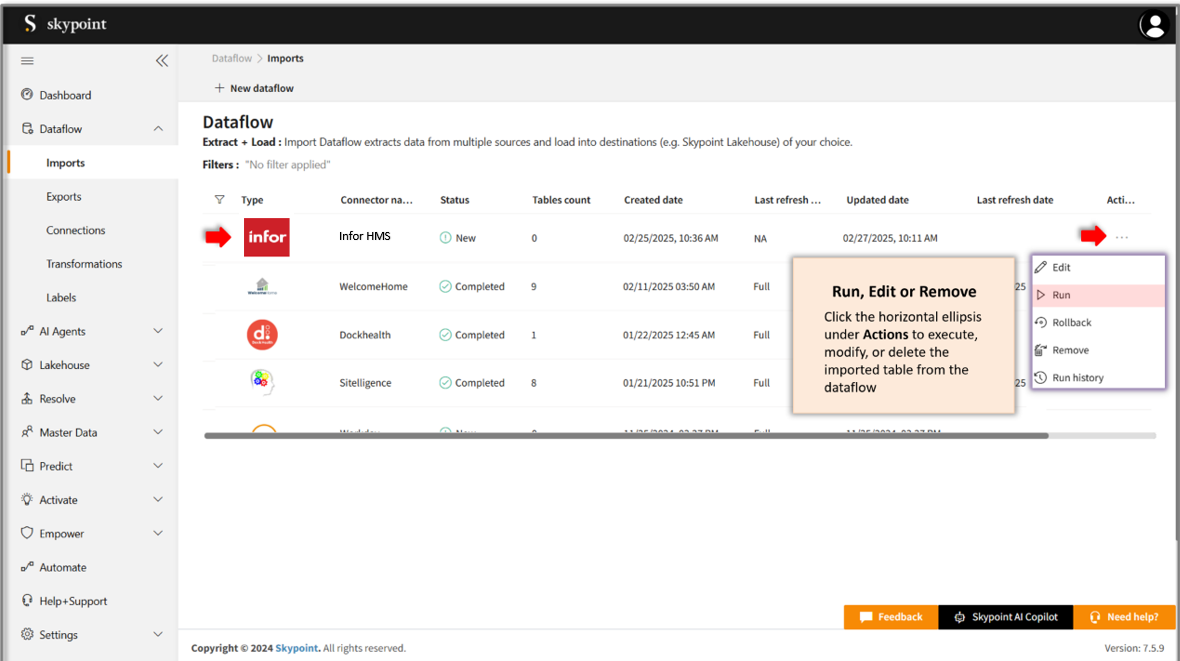
Task: Click the Remove icon in menu
Action: (1041, 350)
